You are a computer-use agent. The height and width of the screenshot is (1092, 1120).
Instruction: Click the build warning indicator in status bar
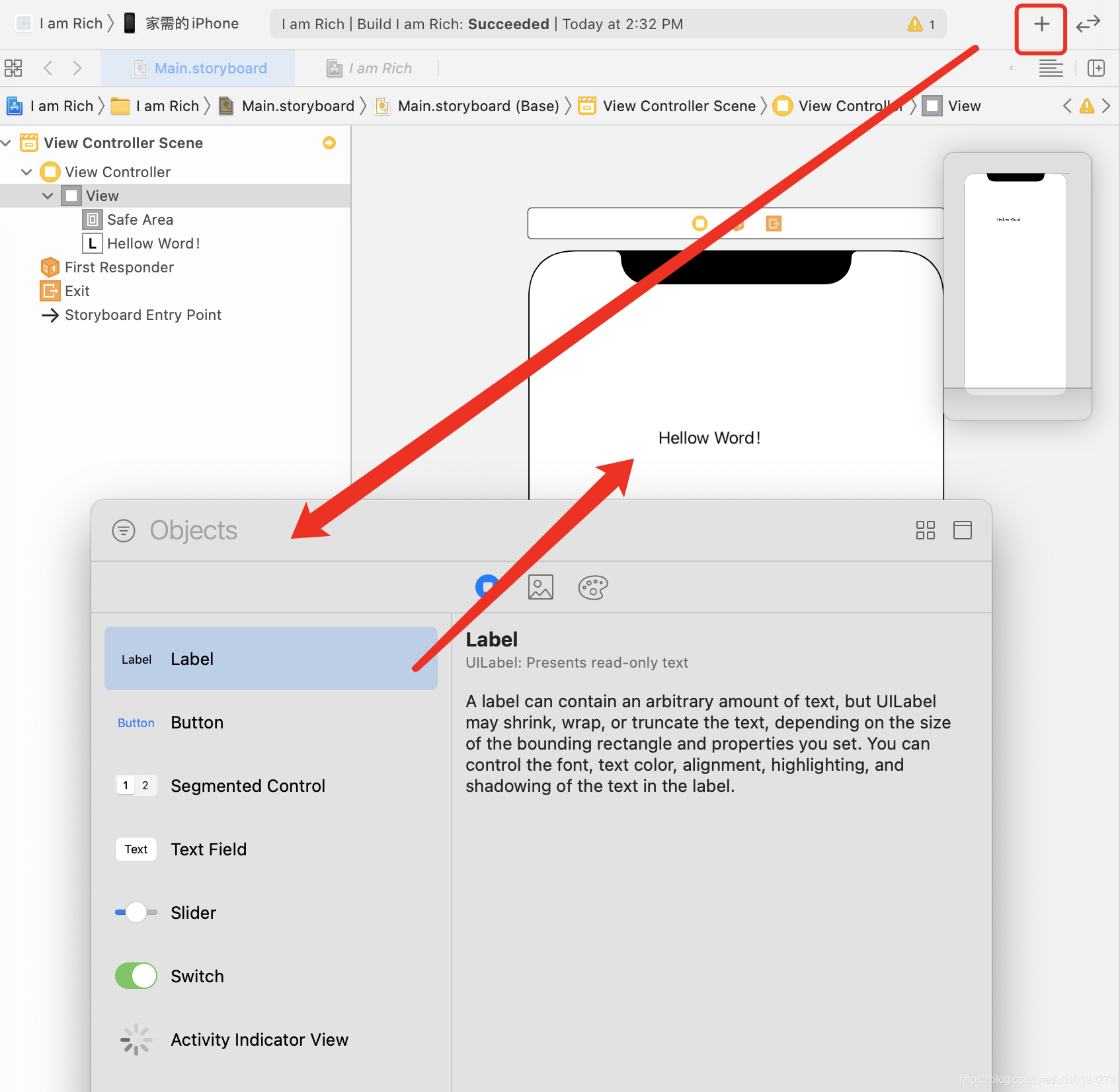tap(921, 24)
